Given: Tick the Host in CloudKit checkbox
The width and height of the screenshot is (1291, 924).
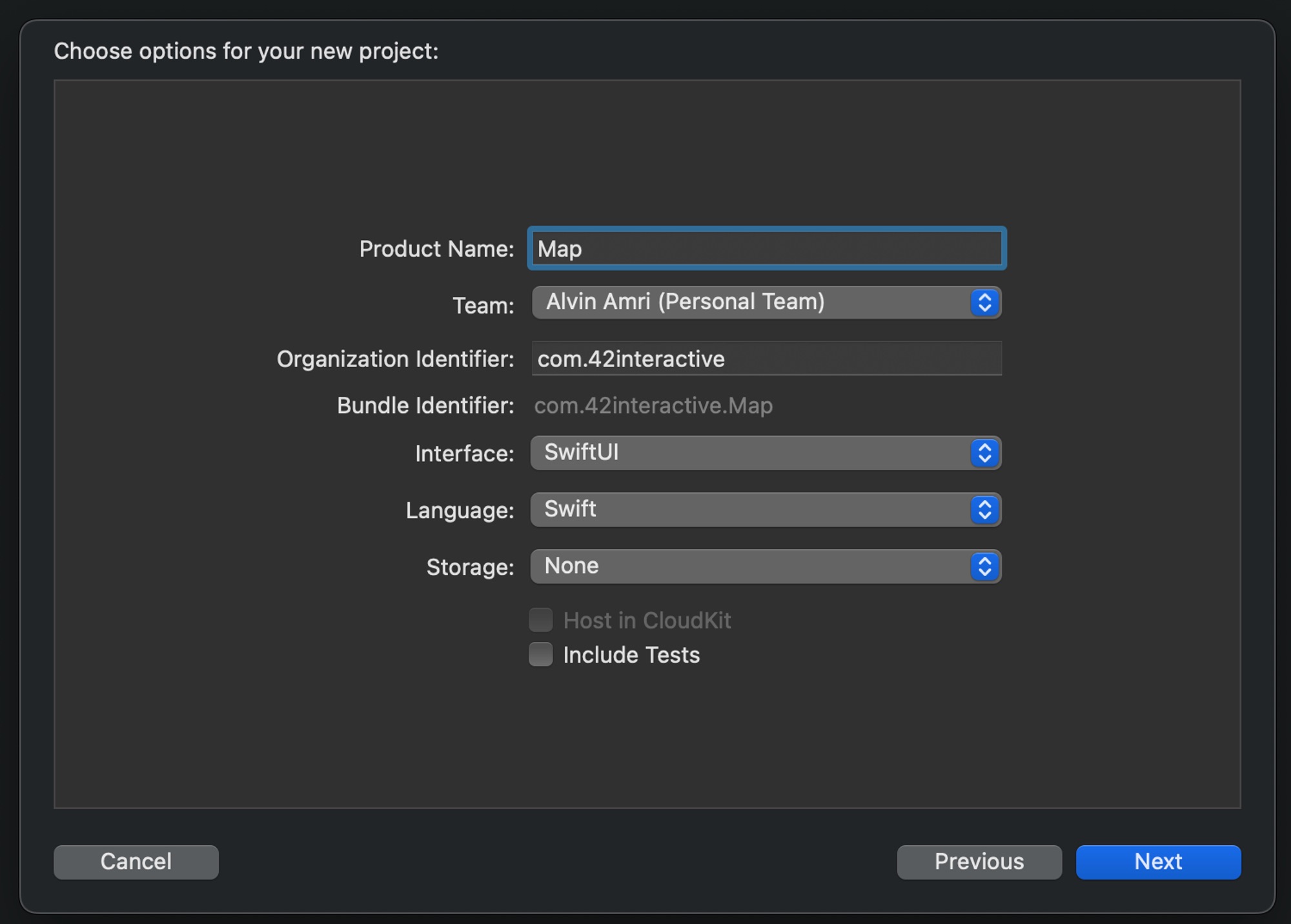Looking at the screenshot, I should pyautogui.click(x=541, y=619).
